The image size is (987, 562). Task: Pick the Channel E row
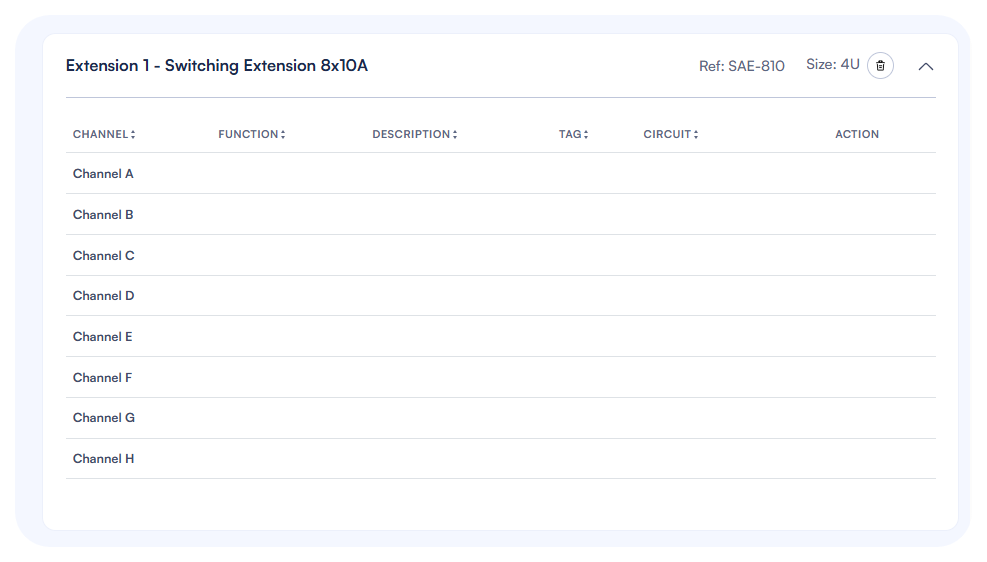pyautogui.click(x=103, y=337)
